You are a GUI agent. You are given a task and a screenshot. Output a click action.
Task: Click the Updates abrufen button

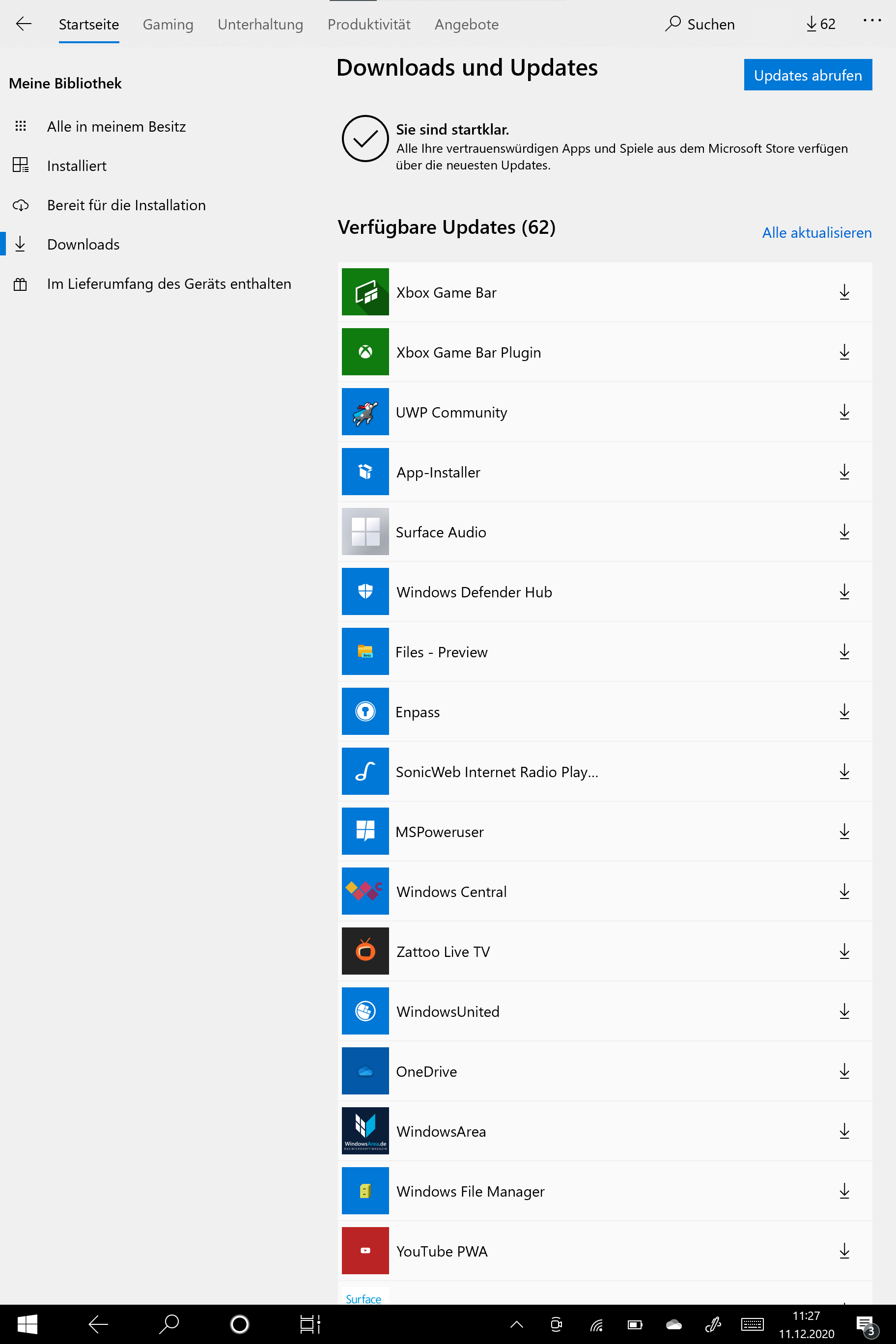[808, 75]
